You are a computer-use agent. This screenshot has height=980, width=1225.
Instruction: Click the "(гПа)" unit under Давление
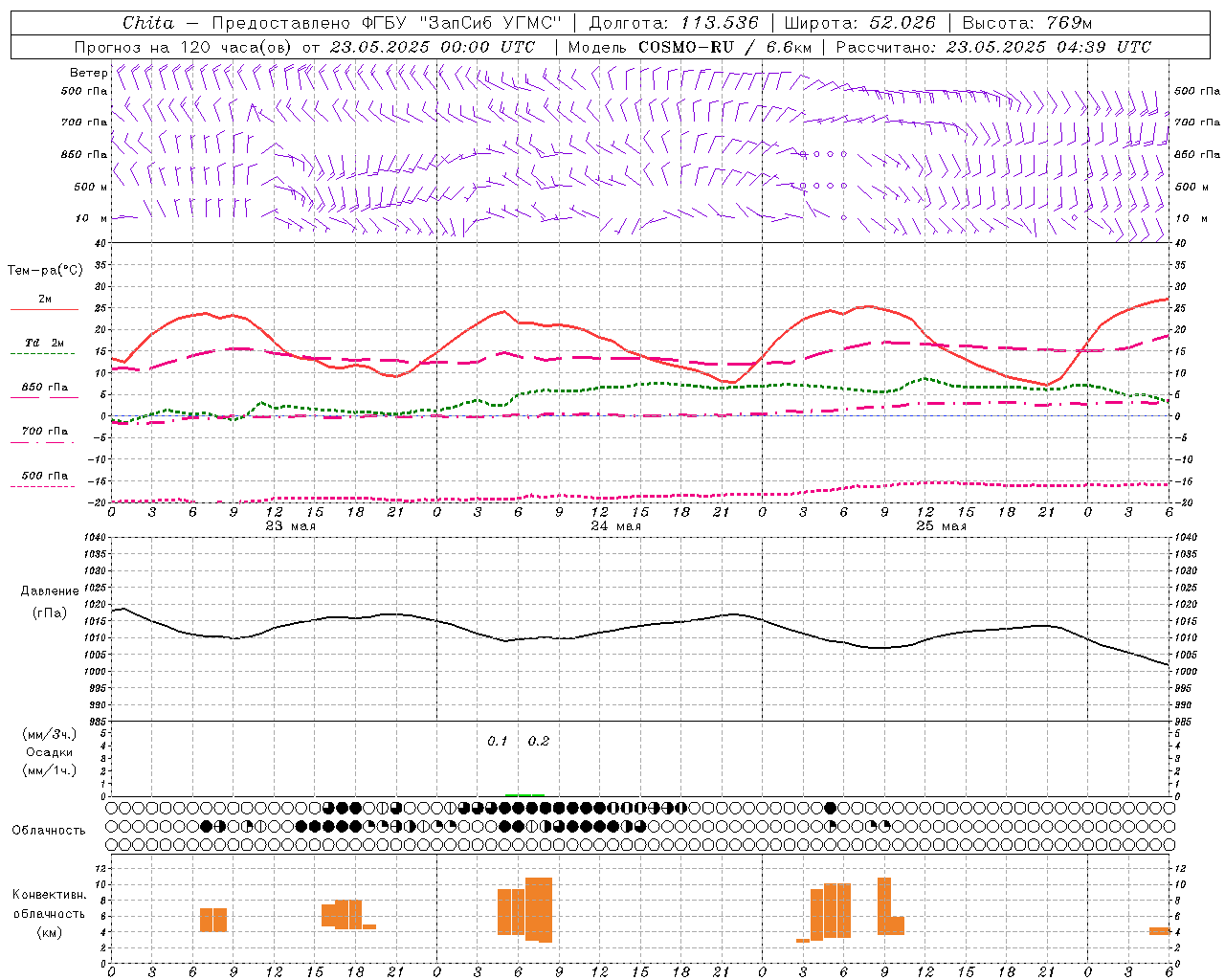50,613
